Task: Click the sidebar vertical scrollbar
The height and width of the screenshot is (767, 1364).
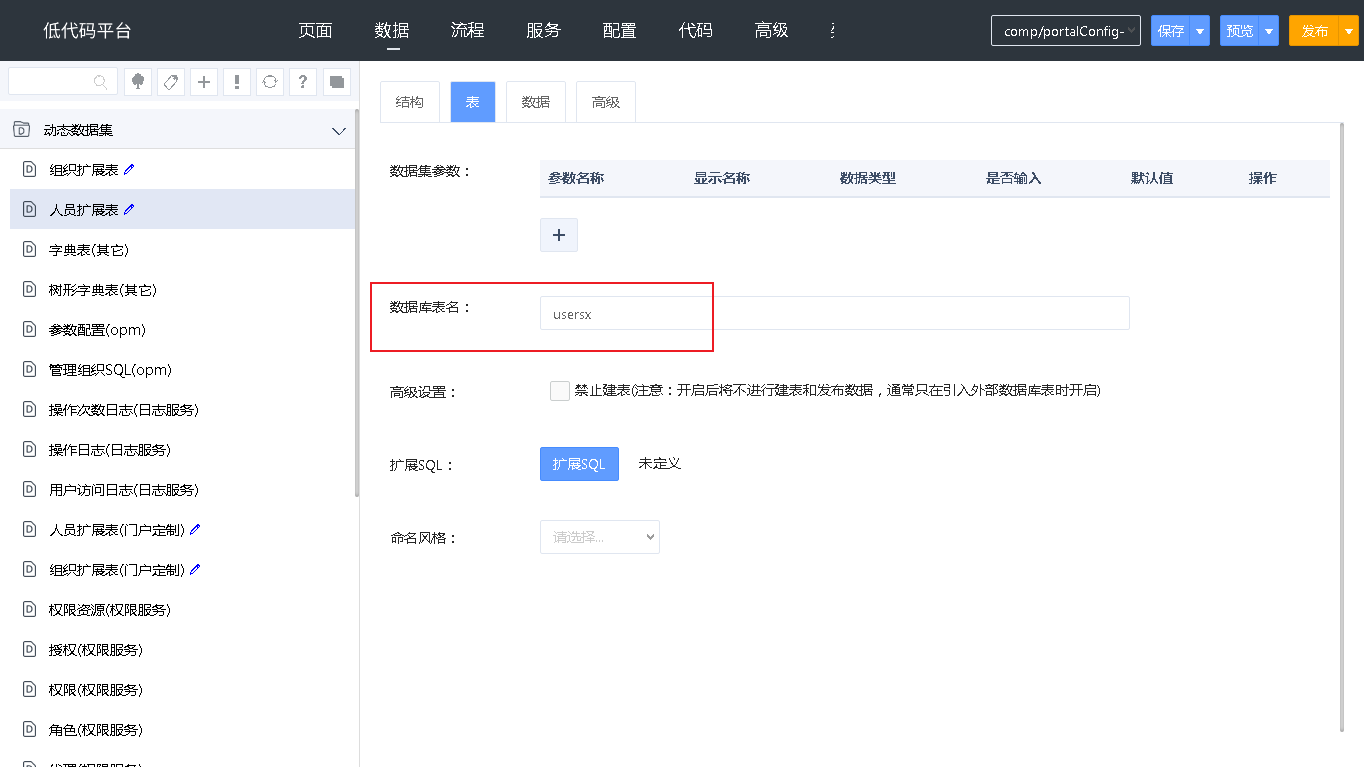Action: pos(357,303)
